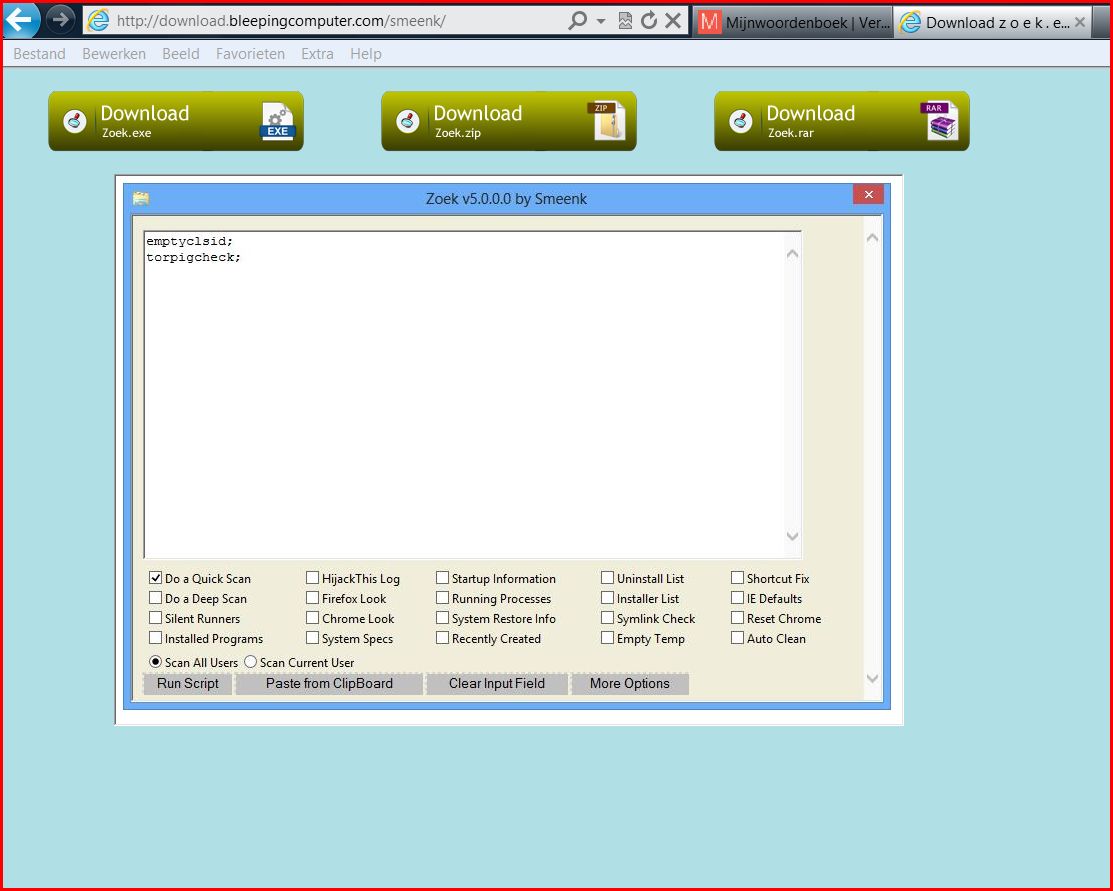Enable Recently Created checkbox

tap(442, 638)
